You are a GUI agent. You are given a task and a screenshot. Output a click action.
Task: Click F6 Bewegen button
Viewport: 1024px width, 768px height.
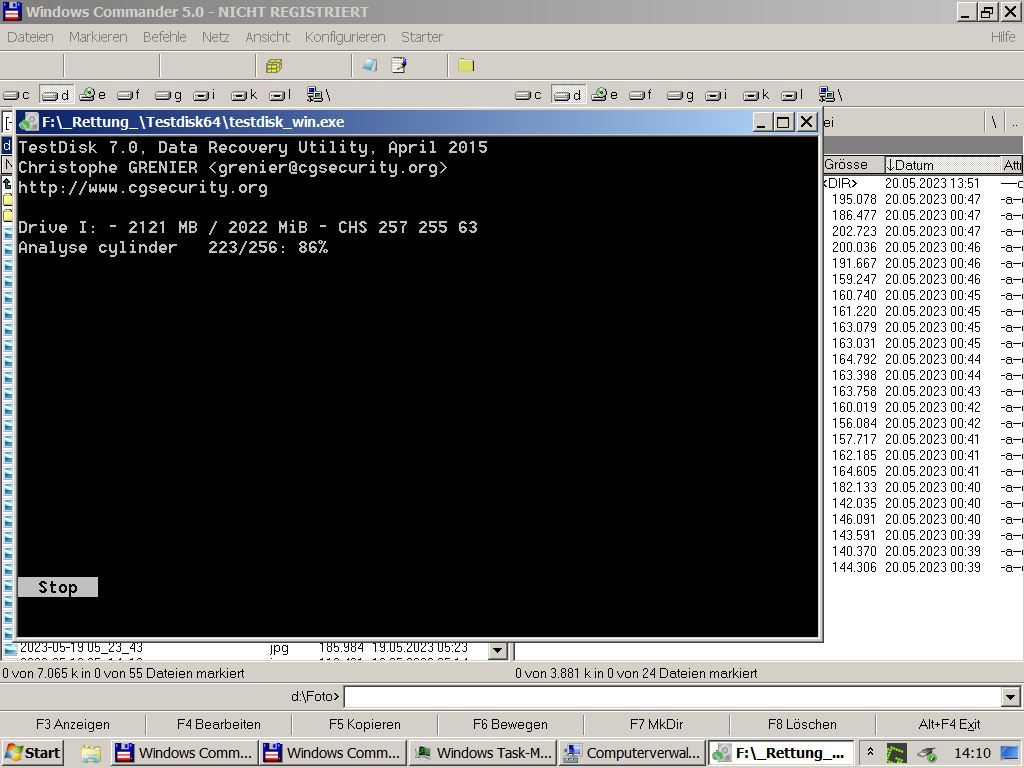[510, 724]
